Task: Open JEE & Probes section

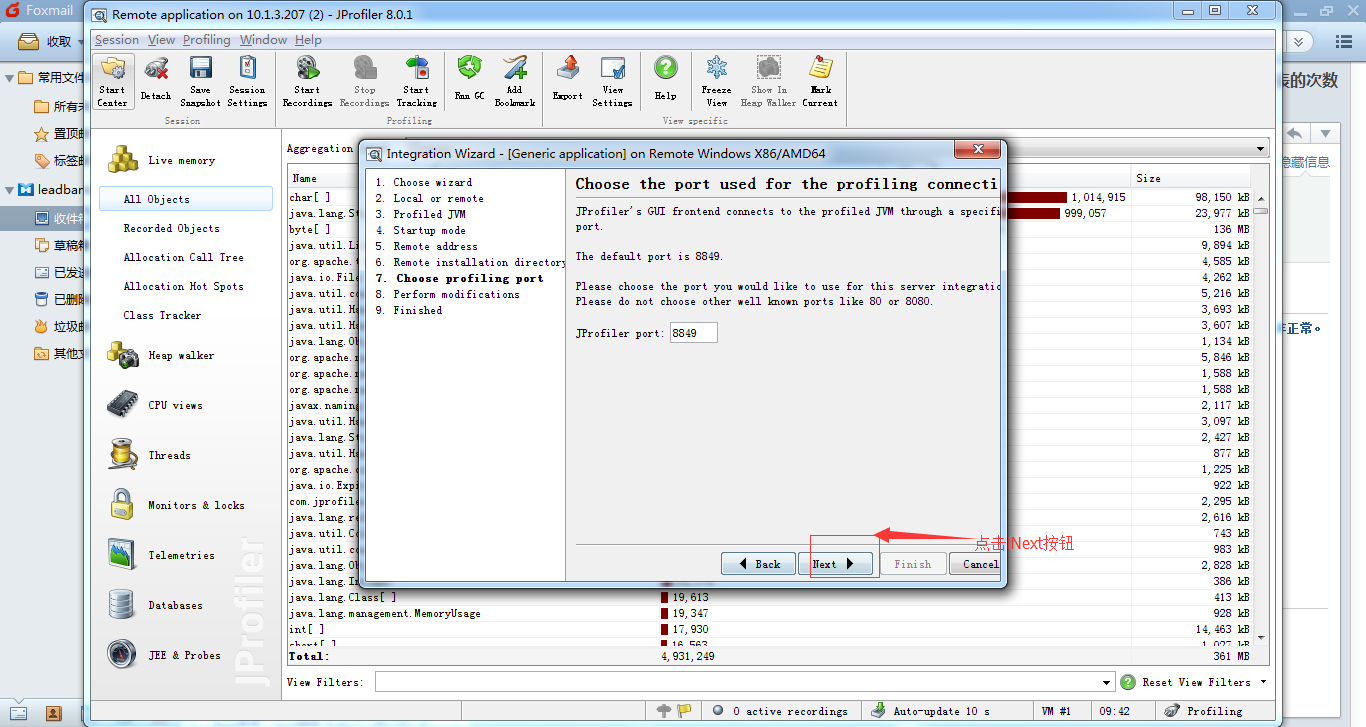Action: coord(185,655)
